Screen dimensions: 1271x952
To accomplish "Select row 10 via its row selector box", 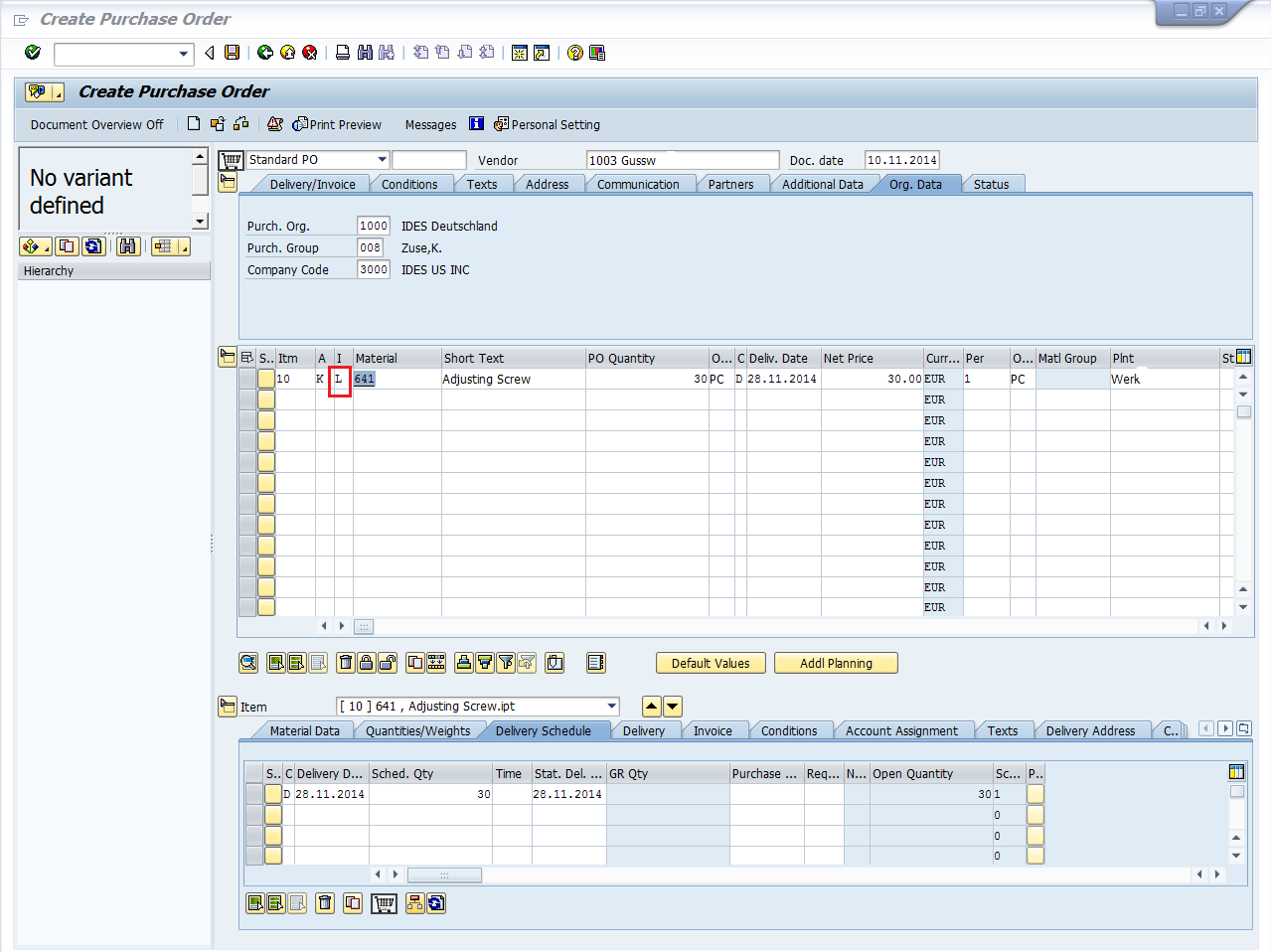I will pyautogui.click(x=247, y=379).
